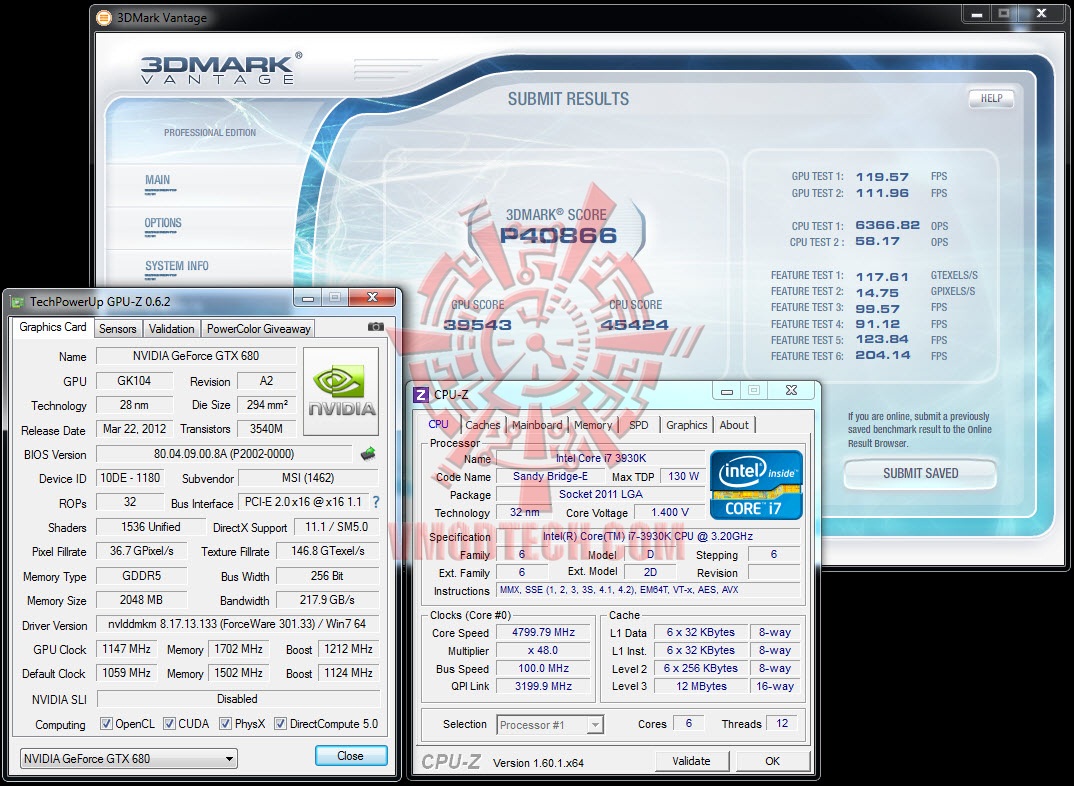This screenshot has height=786, width=1074.
Task: Select the Graphics Card tab in GPU-Z
Action: (53, 327)
